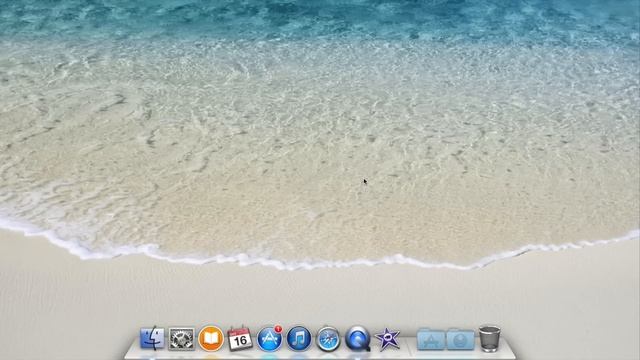Open the Downloads folder stack
The image size is (640, 360).
pyautogui.click(x=460, y=339)
